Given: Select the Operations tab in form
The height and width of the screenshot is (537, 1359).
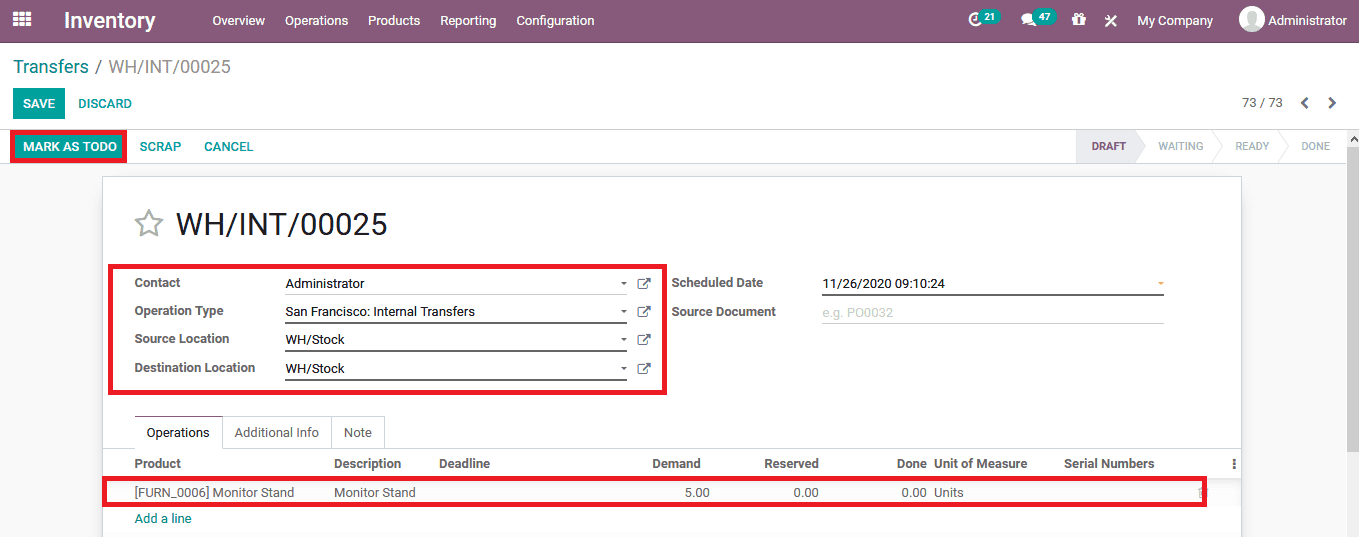Looking at the screenshot, I should click(178, 433).
